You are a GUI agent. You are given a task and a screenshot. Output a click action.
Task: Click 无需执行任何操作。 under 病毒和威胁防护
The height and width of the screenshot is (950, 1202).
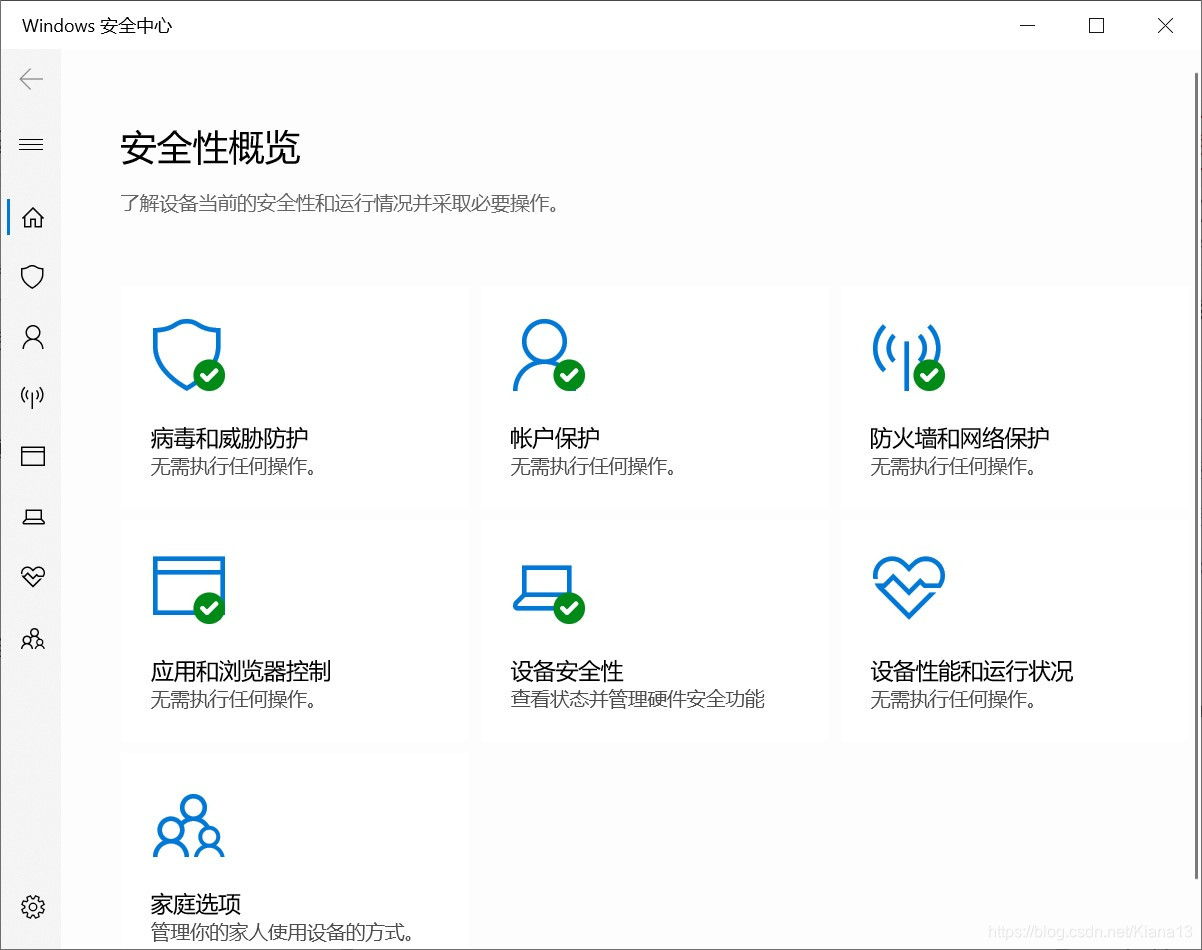[x=233, y=466]
